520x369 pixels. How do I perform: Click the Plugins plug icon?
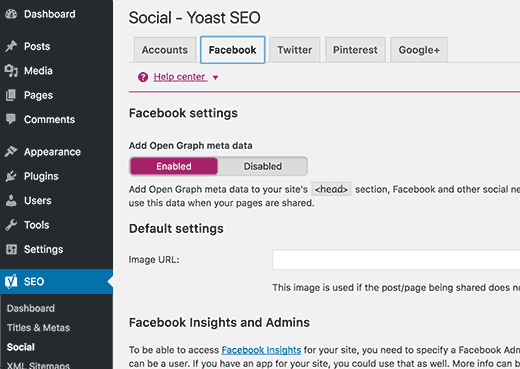11,176
